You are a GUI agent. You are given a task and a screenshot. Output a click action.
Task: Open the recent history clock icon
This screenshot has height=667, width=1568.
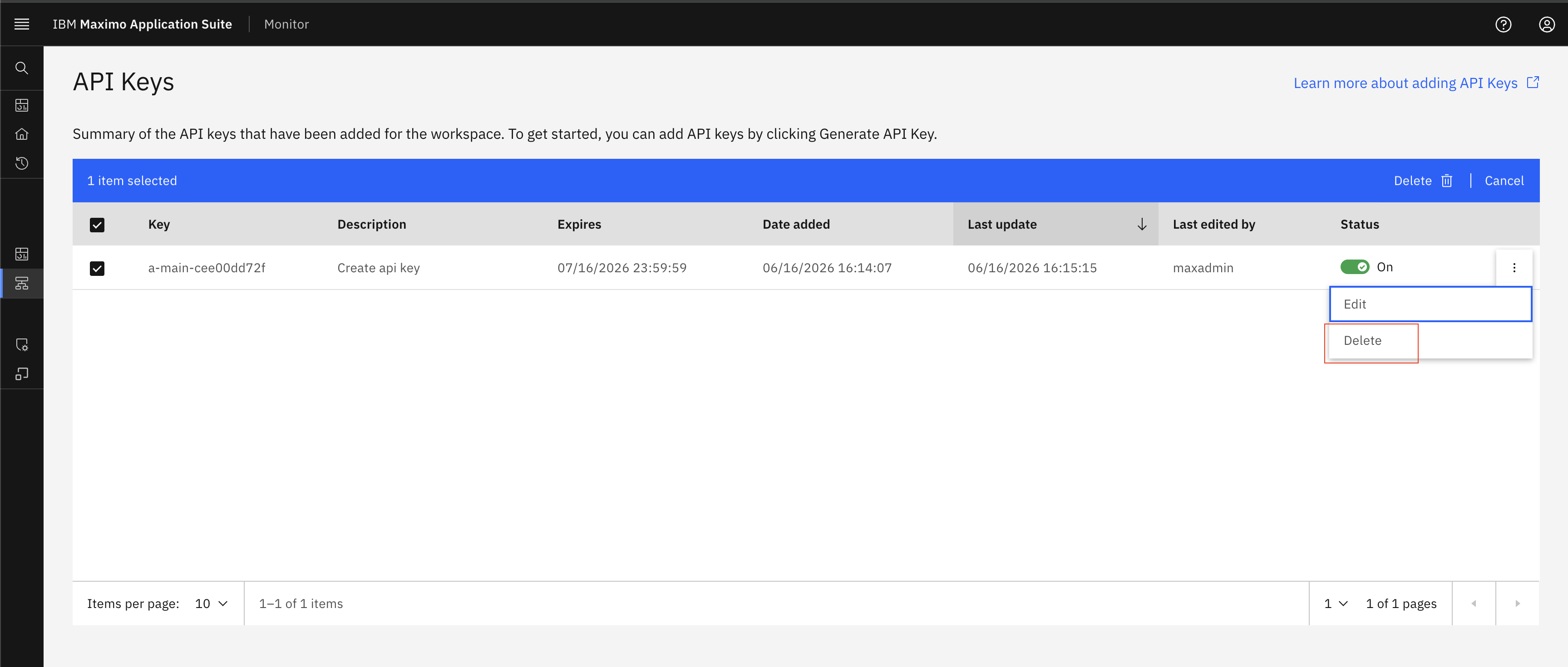pos(22,163)
